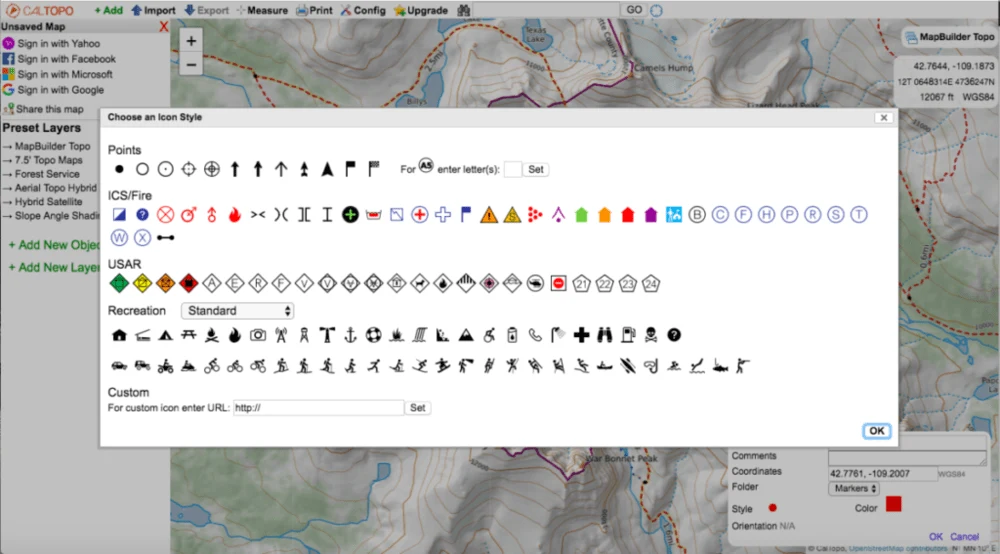Open the Recreation Standard style dropdown
The width and height of the screenshot is (1000, 554).
click(x=238, y=310)
